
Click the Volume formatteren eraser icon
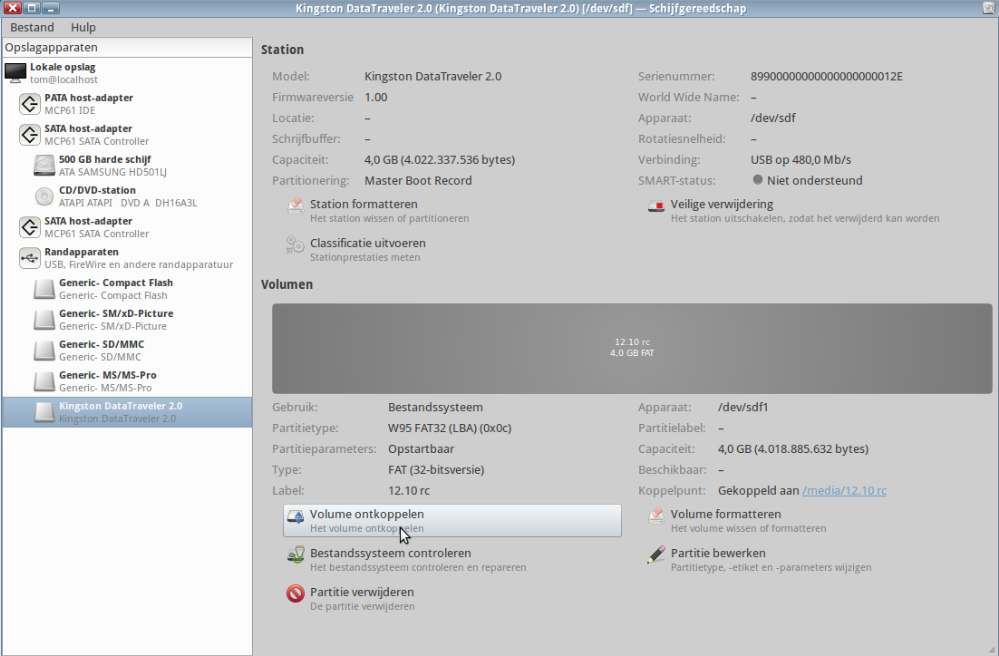point(656,516)
